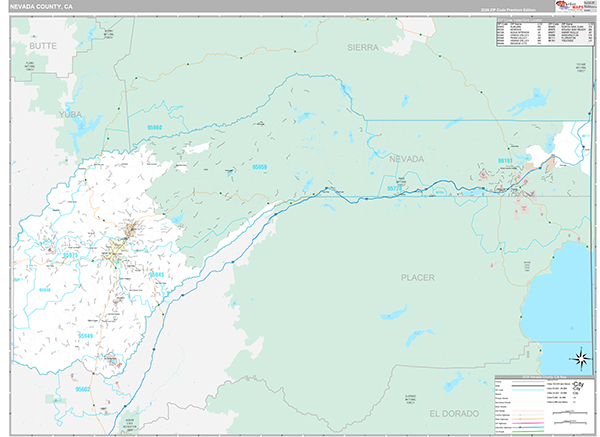
Task: Click the MarketMAPS logo in the header
Action: pos(570,6)
